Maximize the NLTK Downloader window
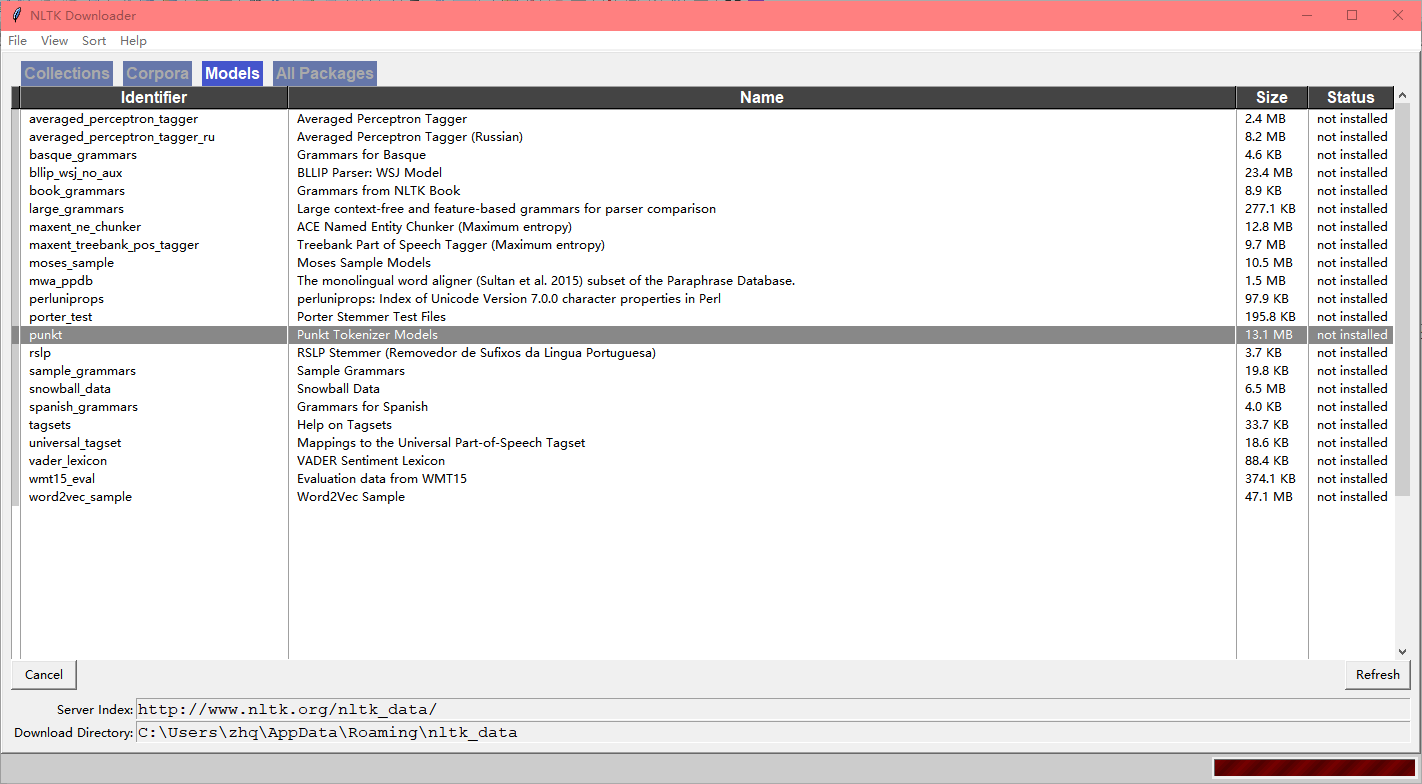 click(x=1352, y=15)
